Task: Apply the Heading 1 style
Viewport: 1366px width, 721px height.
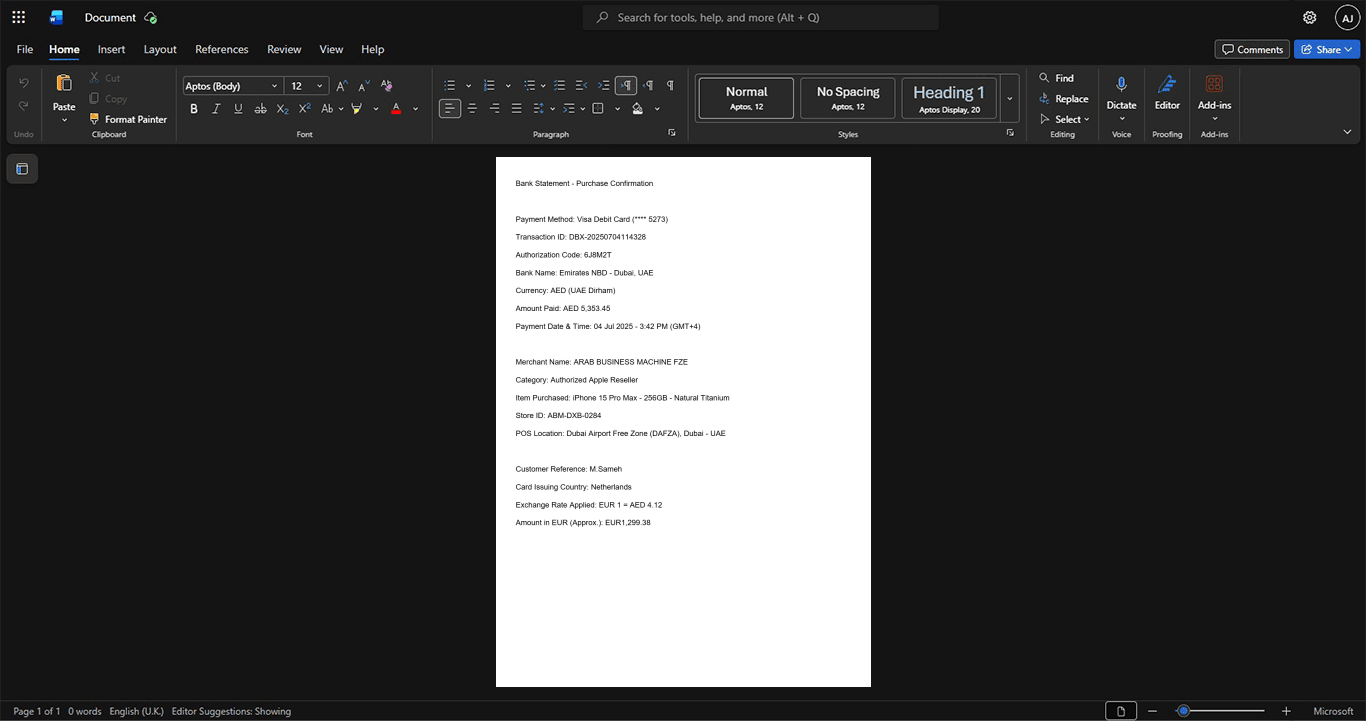Action: tap(949, 99)
